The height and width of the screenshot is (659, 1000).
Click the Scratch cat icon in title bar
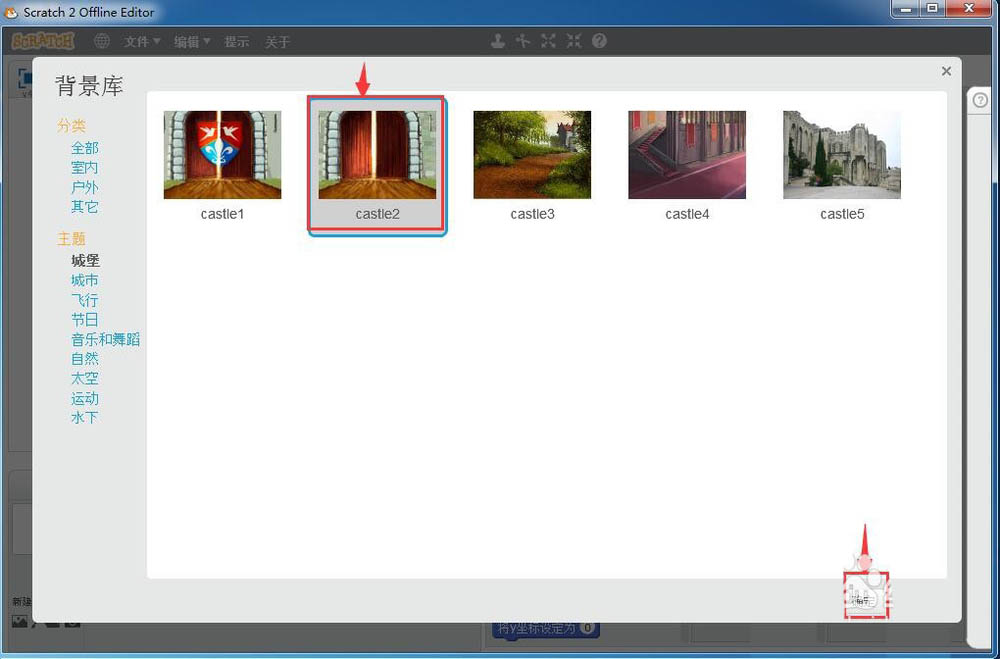tap(11, 11)
